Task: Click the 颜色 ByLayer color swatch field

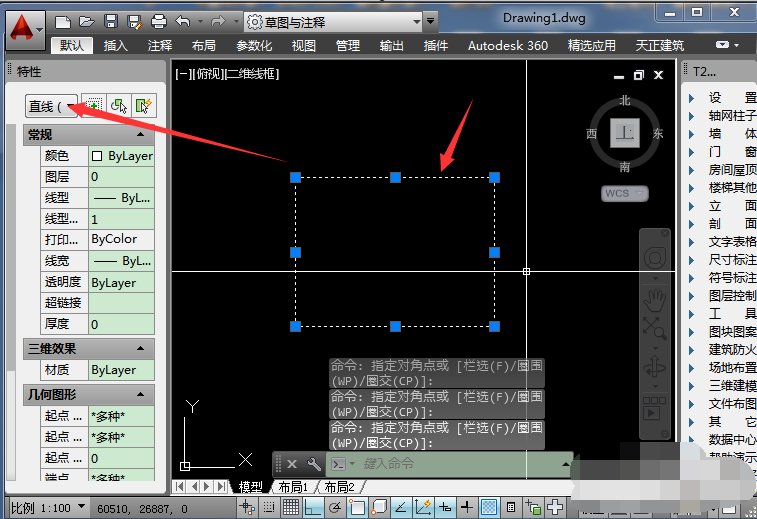Action: click(x=121, y=156)
